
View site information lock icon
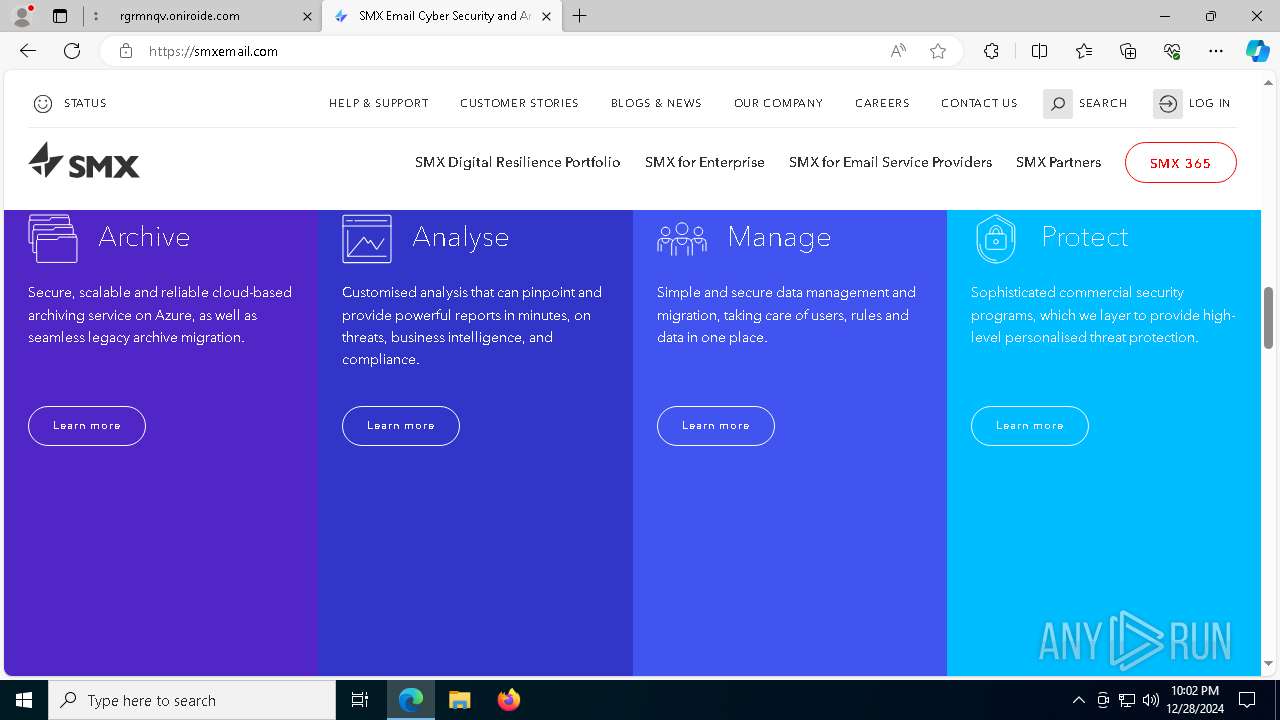coord(126,51)
